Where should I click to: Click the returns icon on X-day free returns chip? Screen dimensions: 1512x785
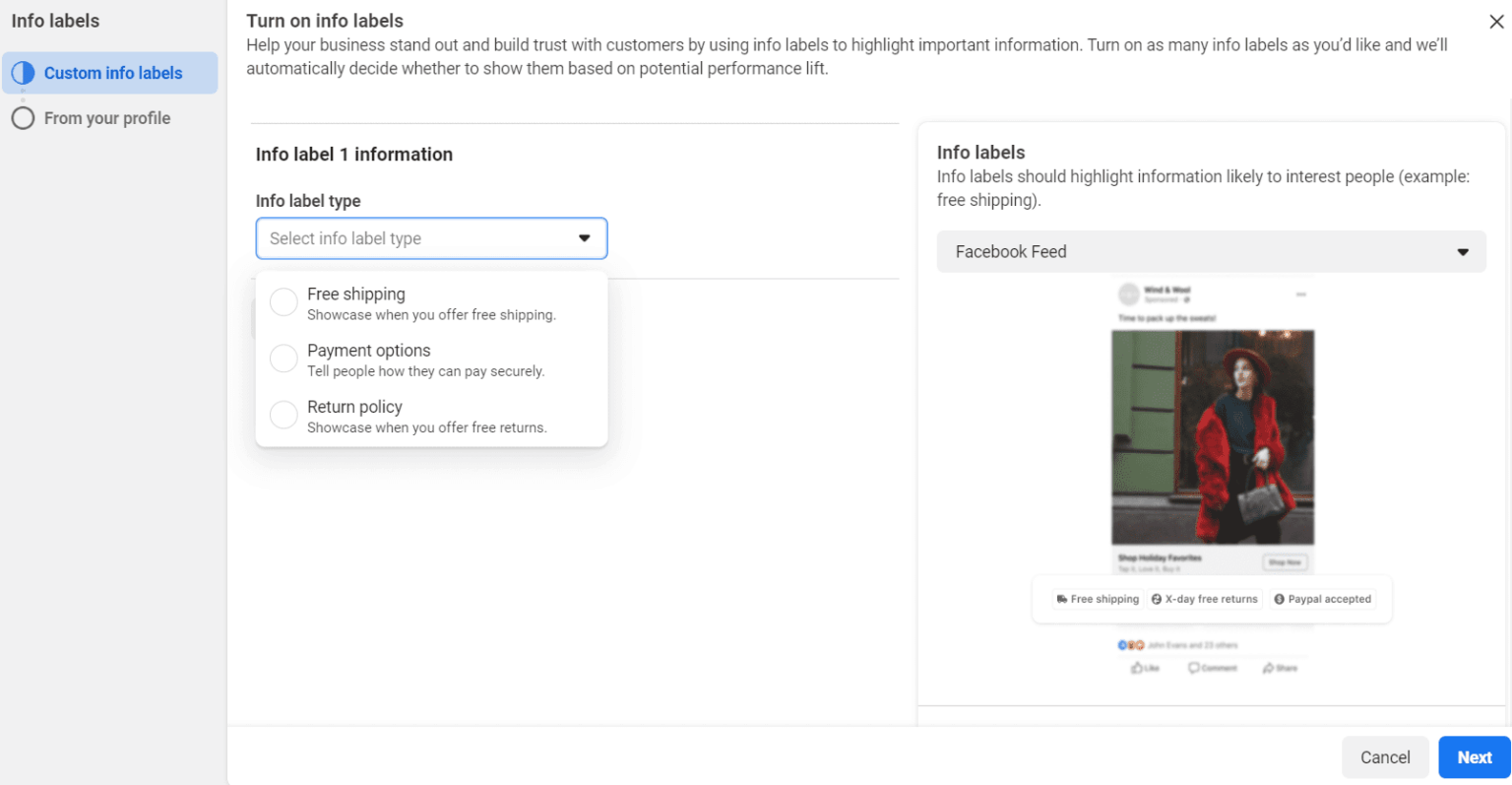click(x=1157, y=599)
